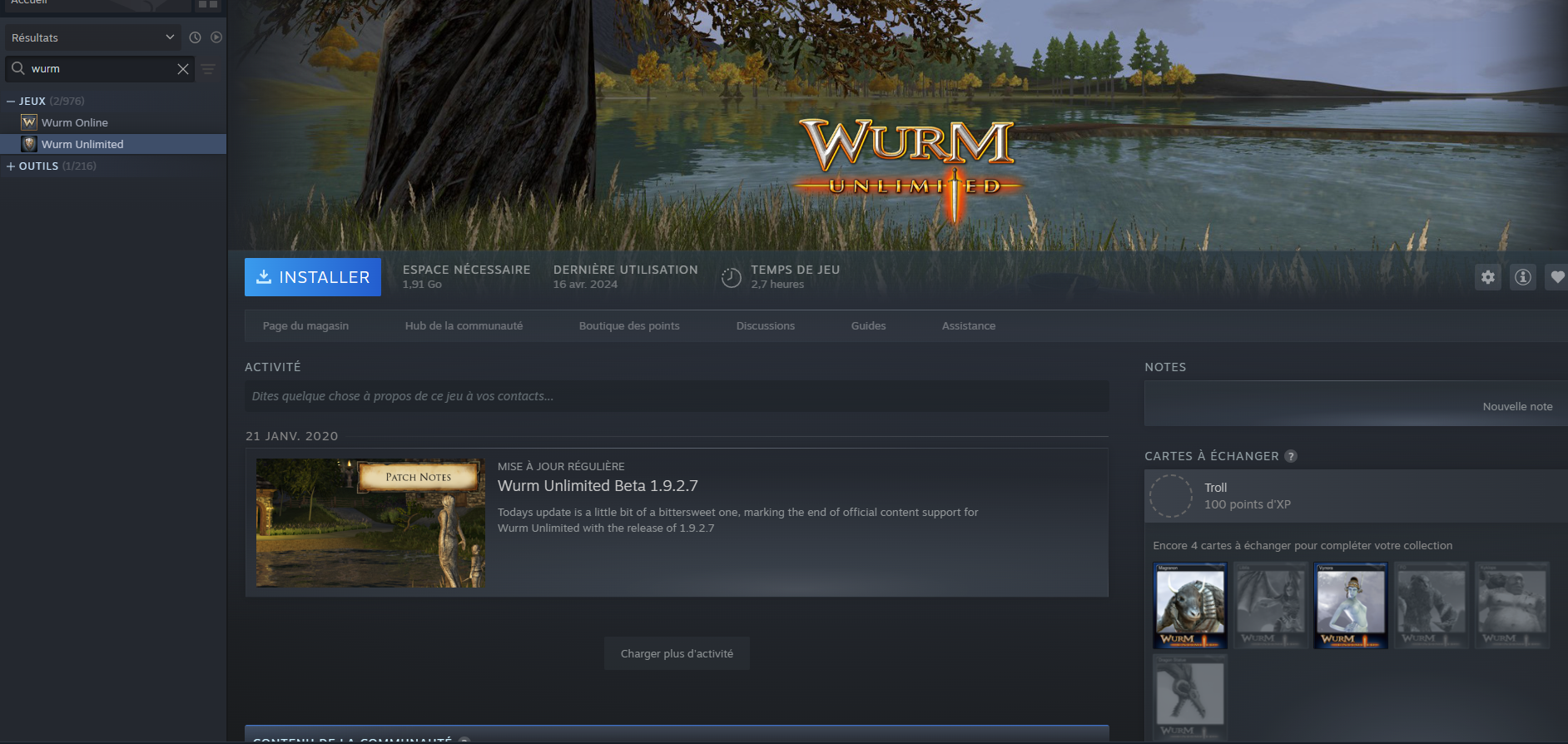Open the Page du magasin tab
The image size is (1568, 744).
(x=305, y=325)
